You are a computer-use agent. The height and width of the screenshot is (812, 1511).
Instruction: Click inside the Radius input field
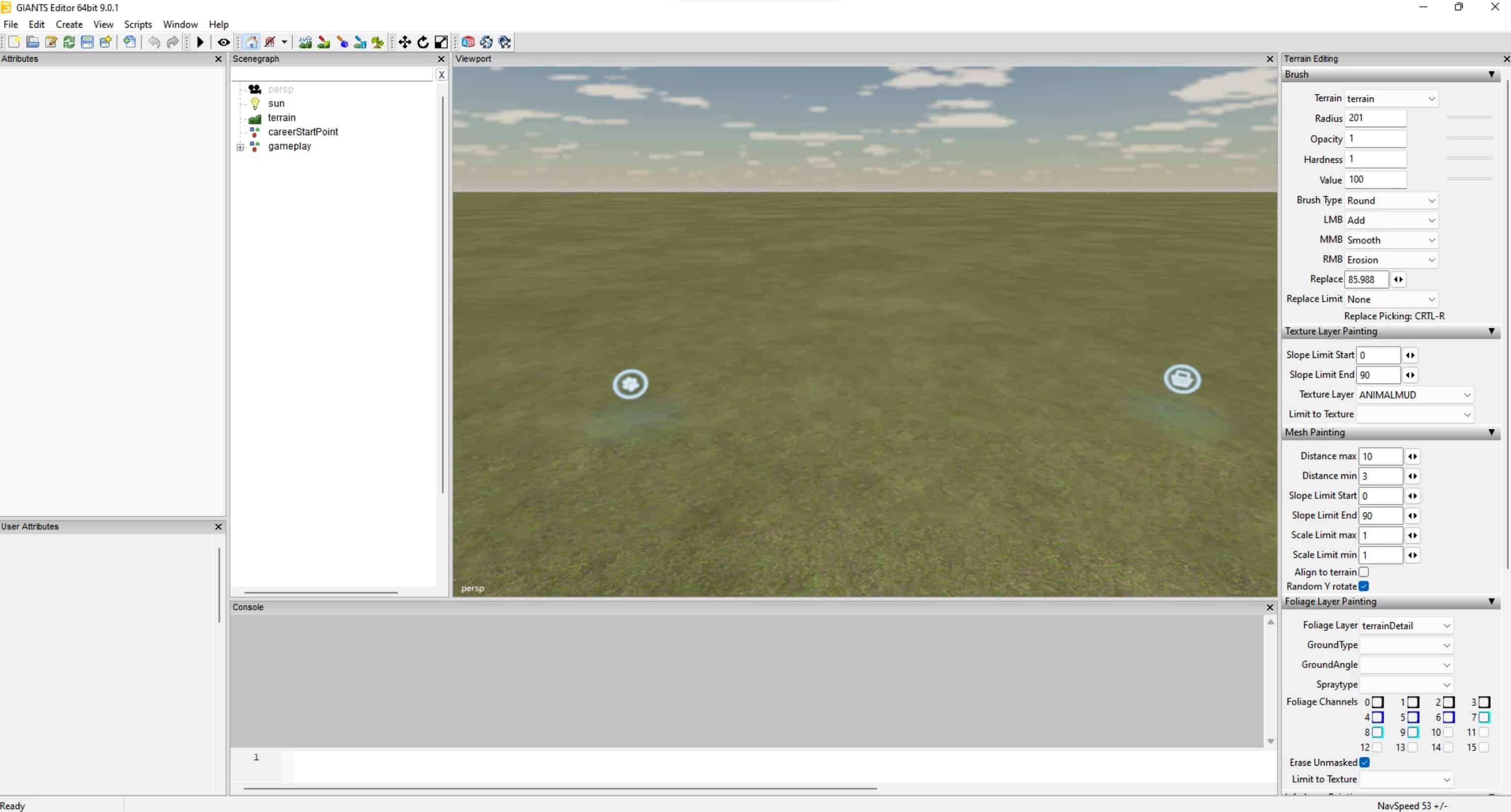point(1375,117)
